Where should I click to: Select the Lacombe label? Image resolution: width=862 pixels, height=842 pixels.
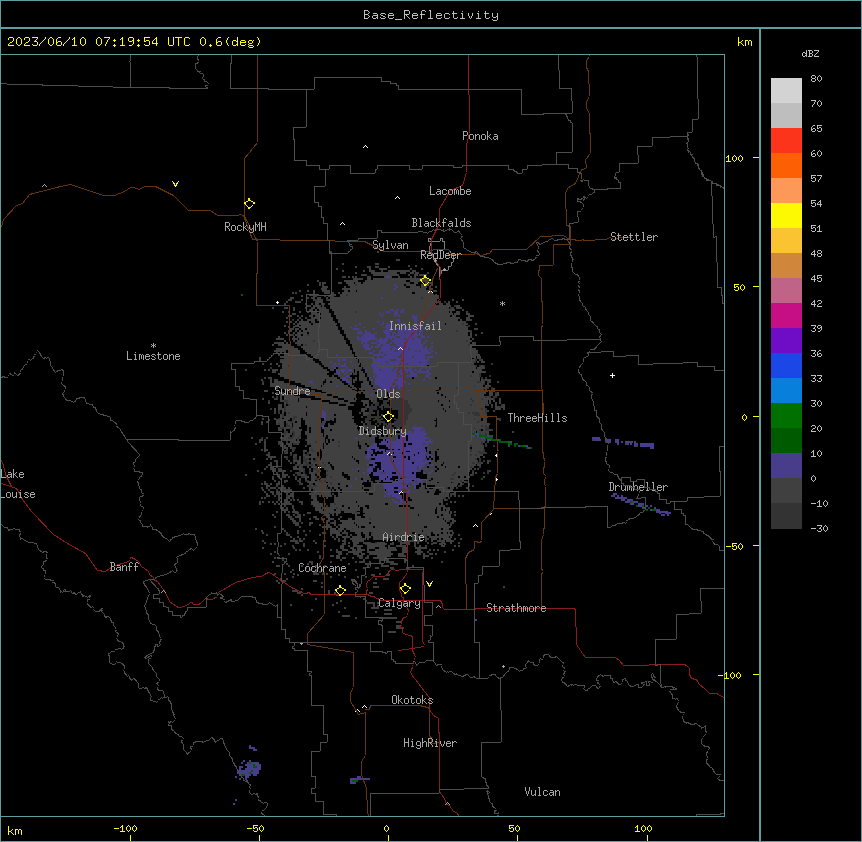point(450,191)
